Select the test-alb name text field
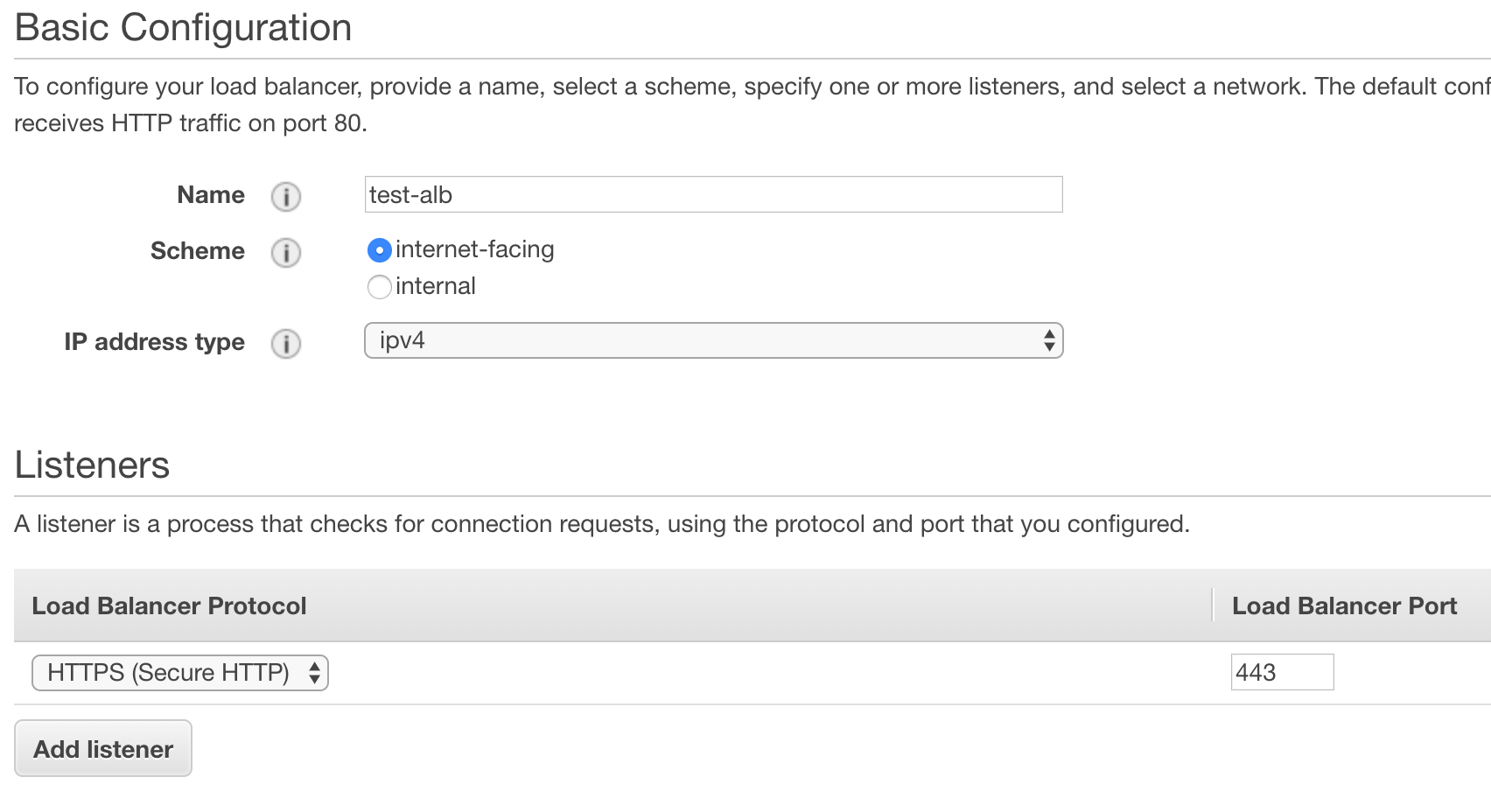This screenshot has width=1491, height=812. (x=713, y=194)
